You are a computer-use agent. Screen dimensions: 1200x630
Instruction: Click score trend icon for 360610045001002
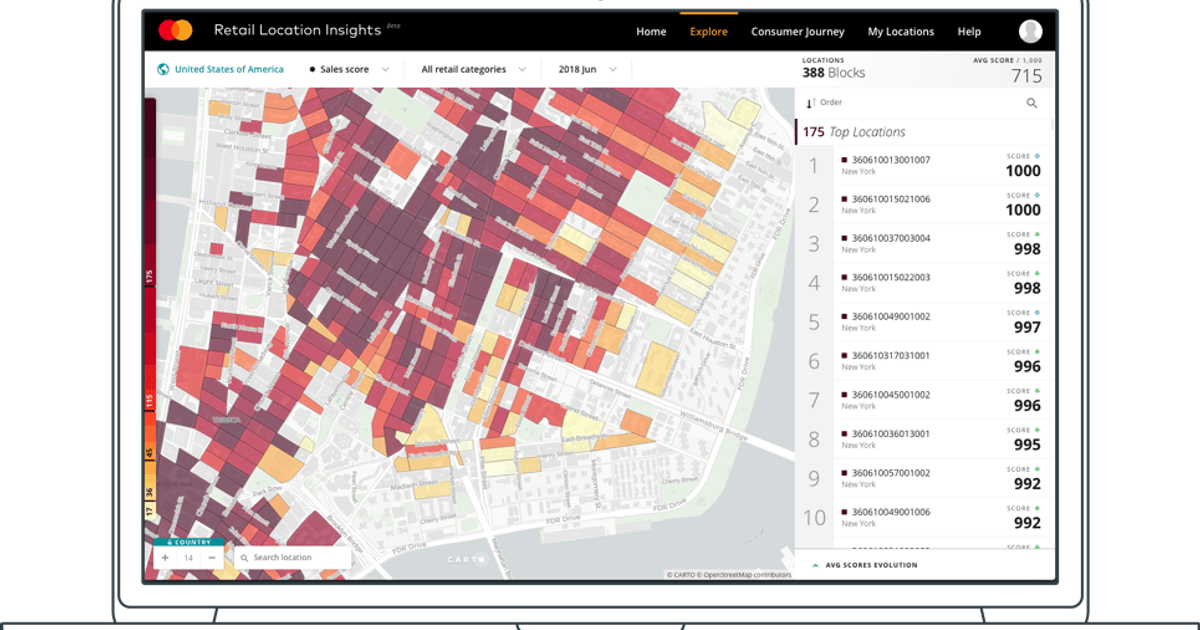pyautogui.click(x=1037, y=390)
